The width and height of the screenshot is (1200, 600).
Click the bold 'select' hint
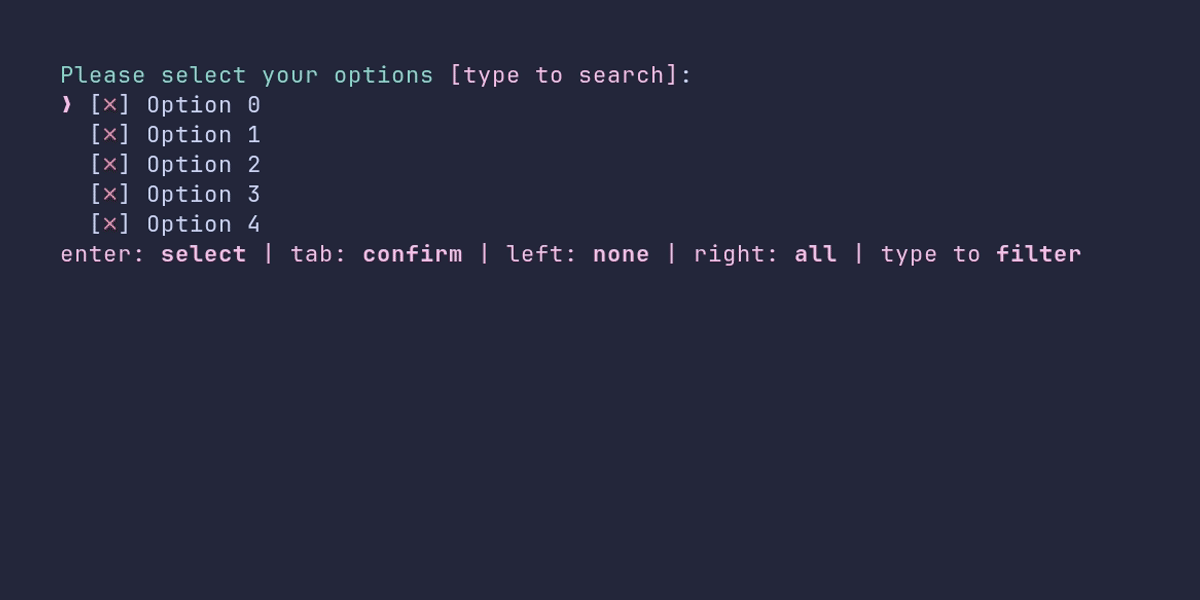(204, 254)
